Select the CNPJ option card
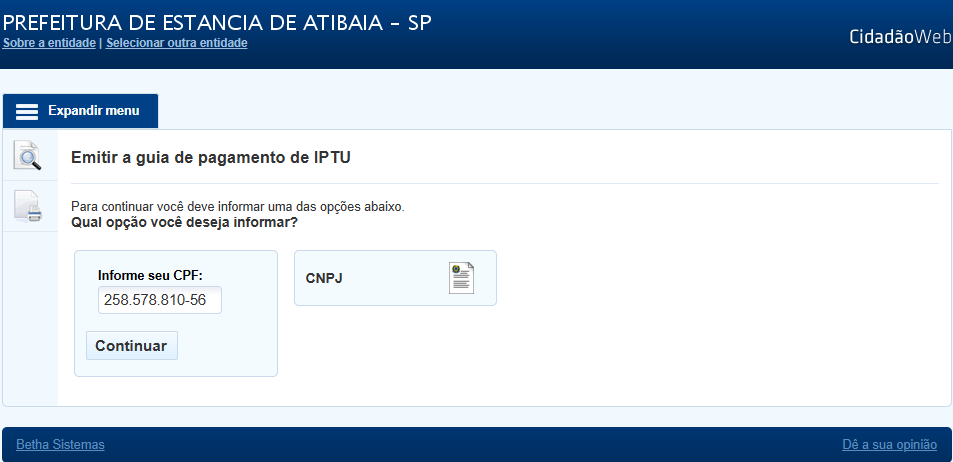 click(x=395, y=278)
